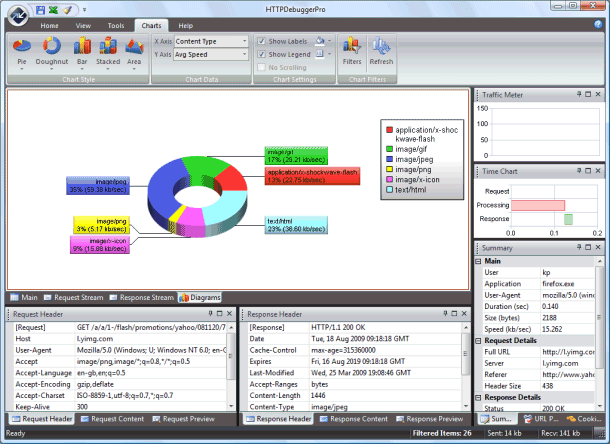
Task: Switch to the Request Preview tab
Action: click(184, 419)
